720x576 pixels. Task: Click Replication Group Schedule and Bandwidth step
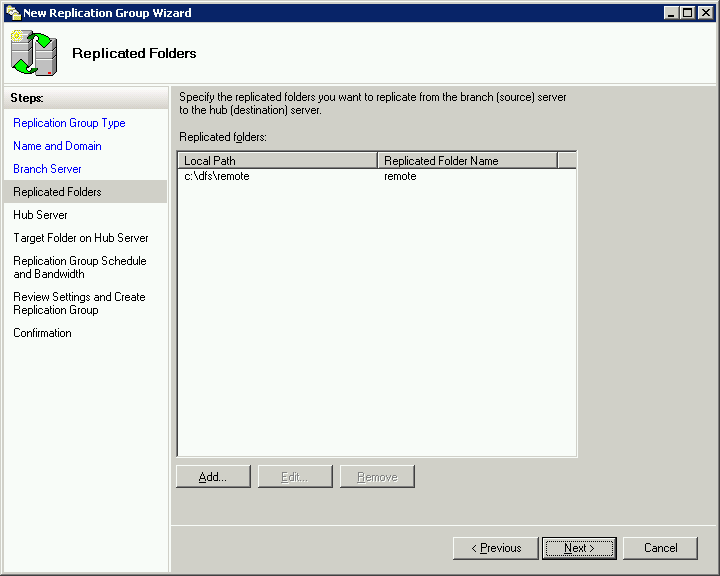pos(79,267)
